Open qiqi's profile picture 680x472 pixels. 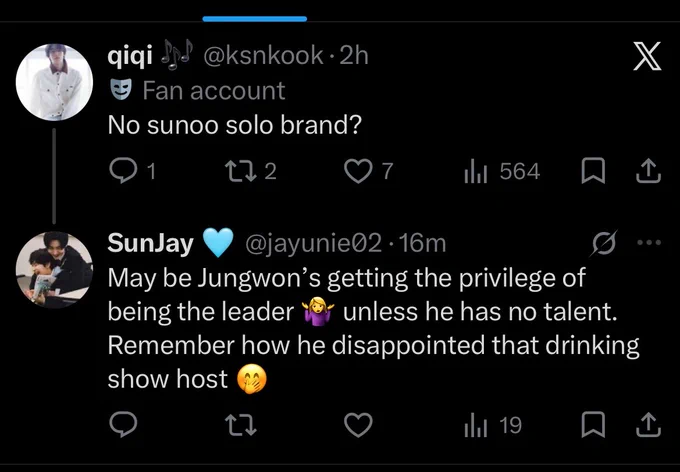[x=54, y=82]
